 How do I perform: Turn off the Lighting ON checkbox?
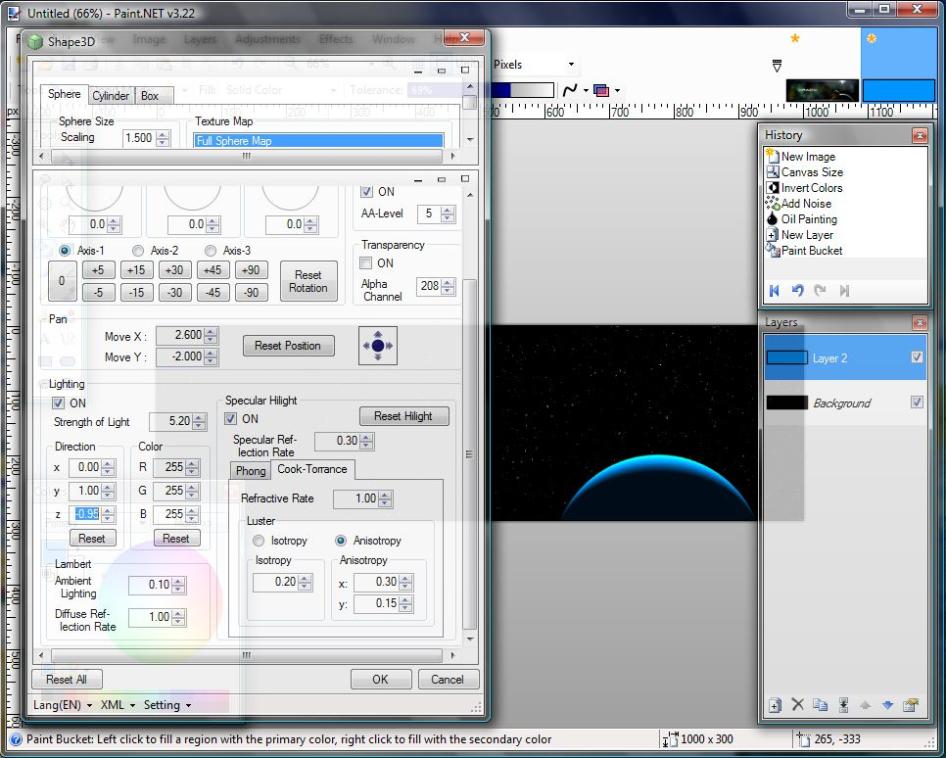59,403
